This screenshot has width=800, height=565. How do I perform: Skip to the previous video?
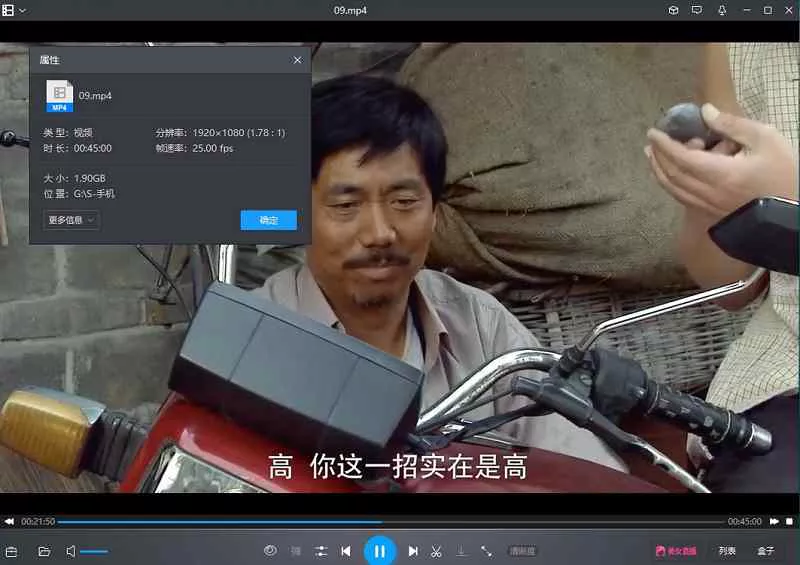coord(346,551)
